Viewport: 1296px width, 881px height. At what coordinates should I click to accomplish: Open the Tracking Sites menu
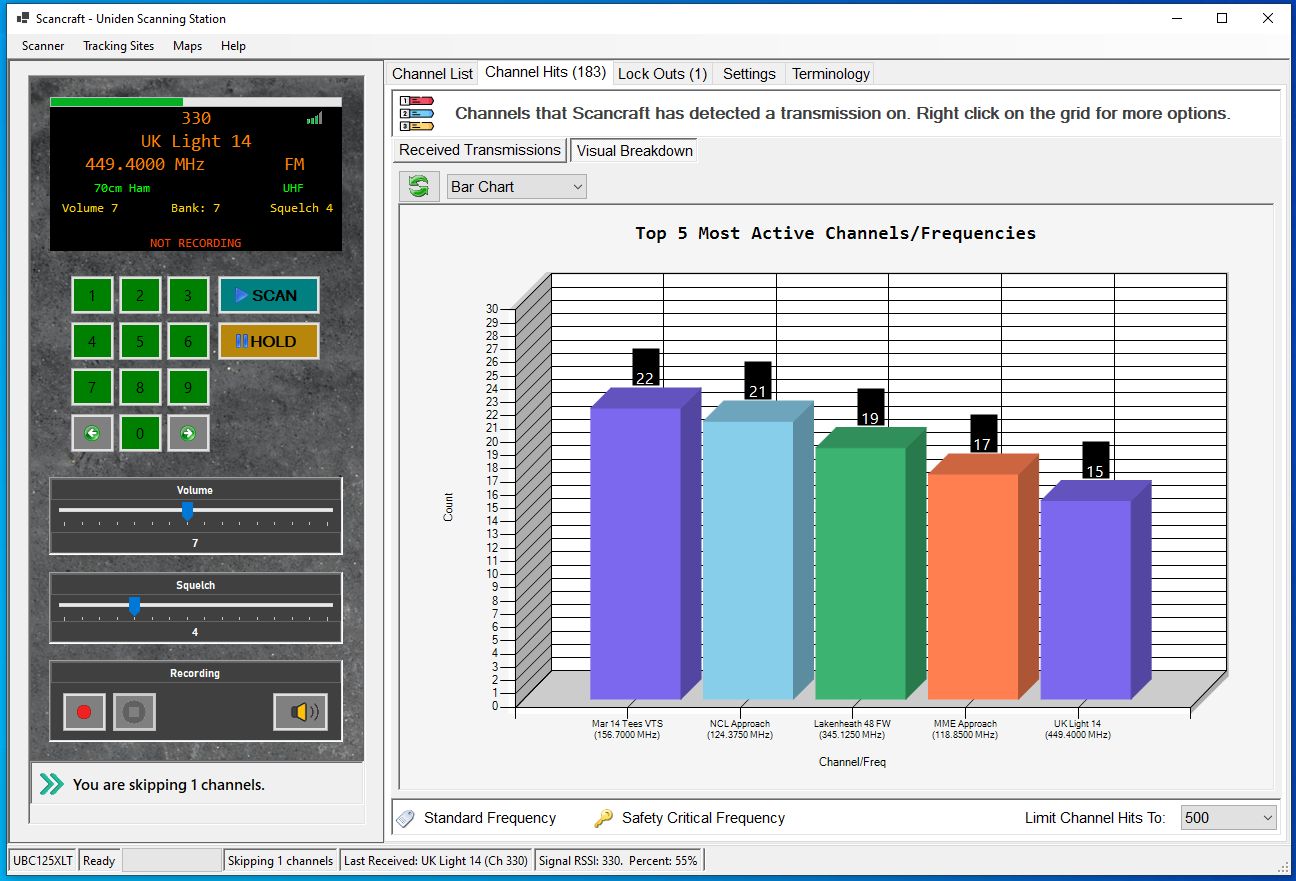pos(118,46)
